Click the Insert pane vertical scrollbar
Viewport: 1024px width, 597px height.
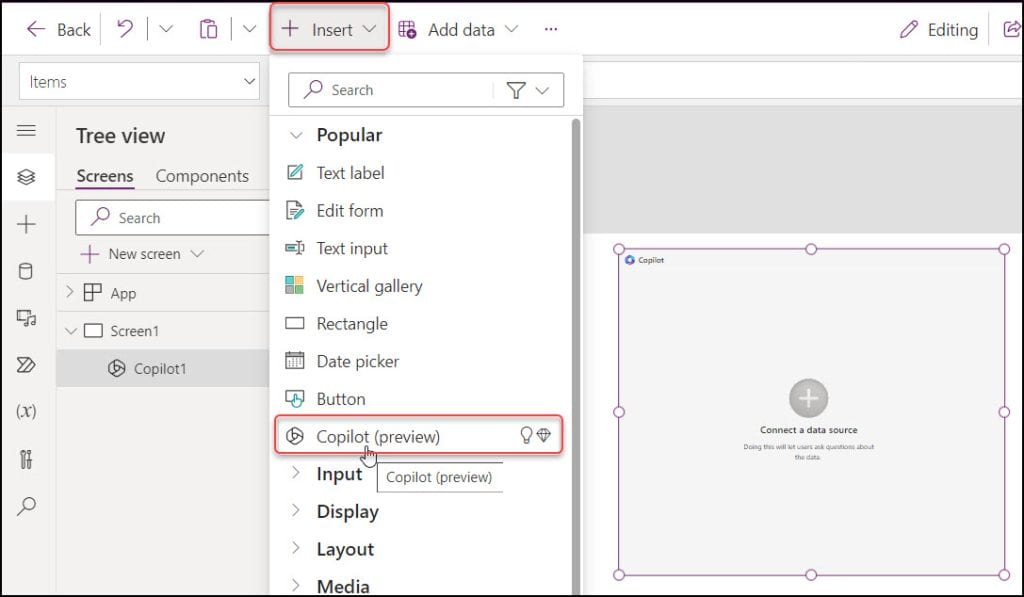click(575, 356)
